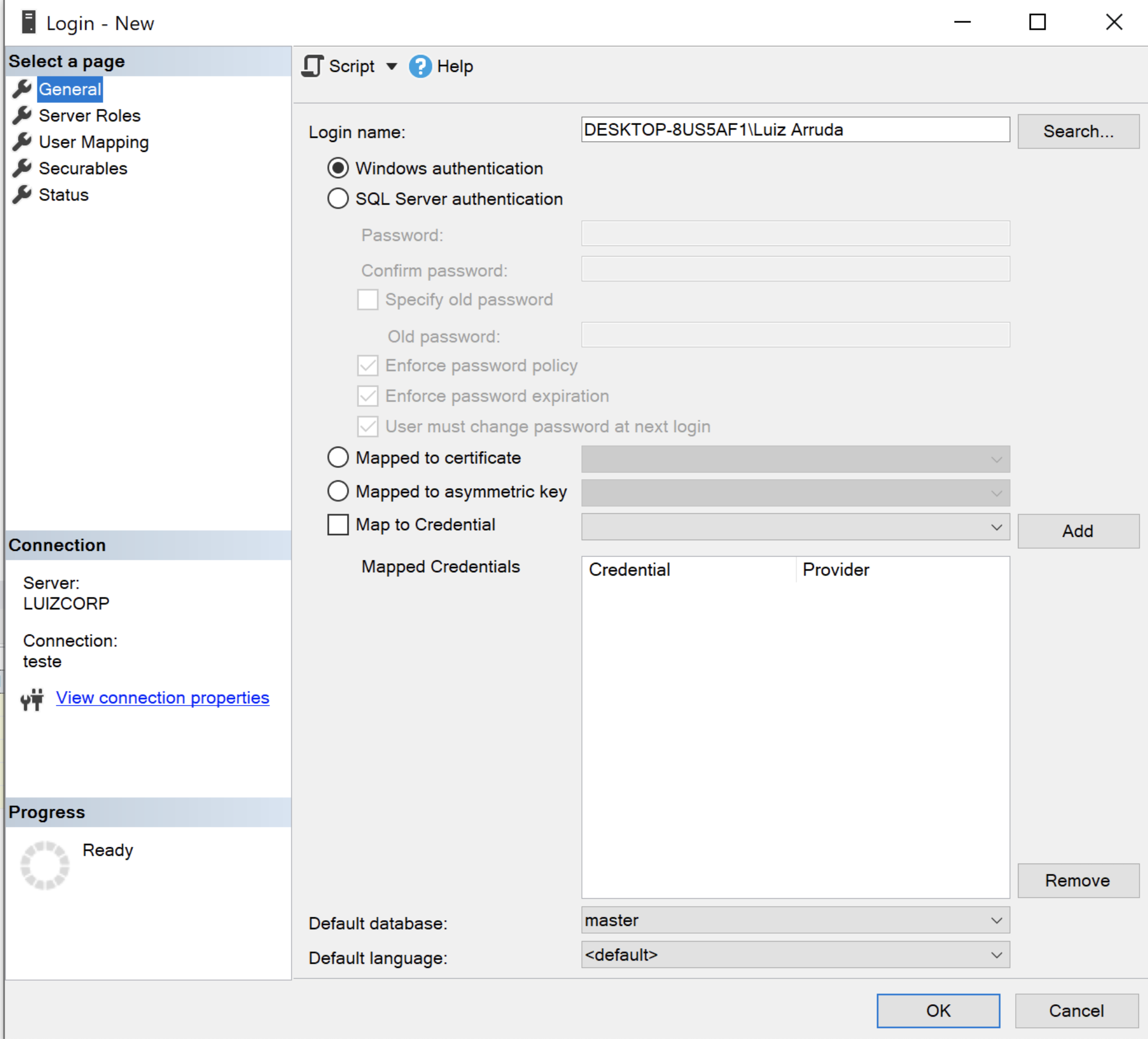
Task: Click the blue Help question-mark icon
Action: (x=420, y=67)
